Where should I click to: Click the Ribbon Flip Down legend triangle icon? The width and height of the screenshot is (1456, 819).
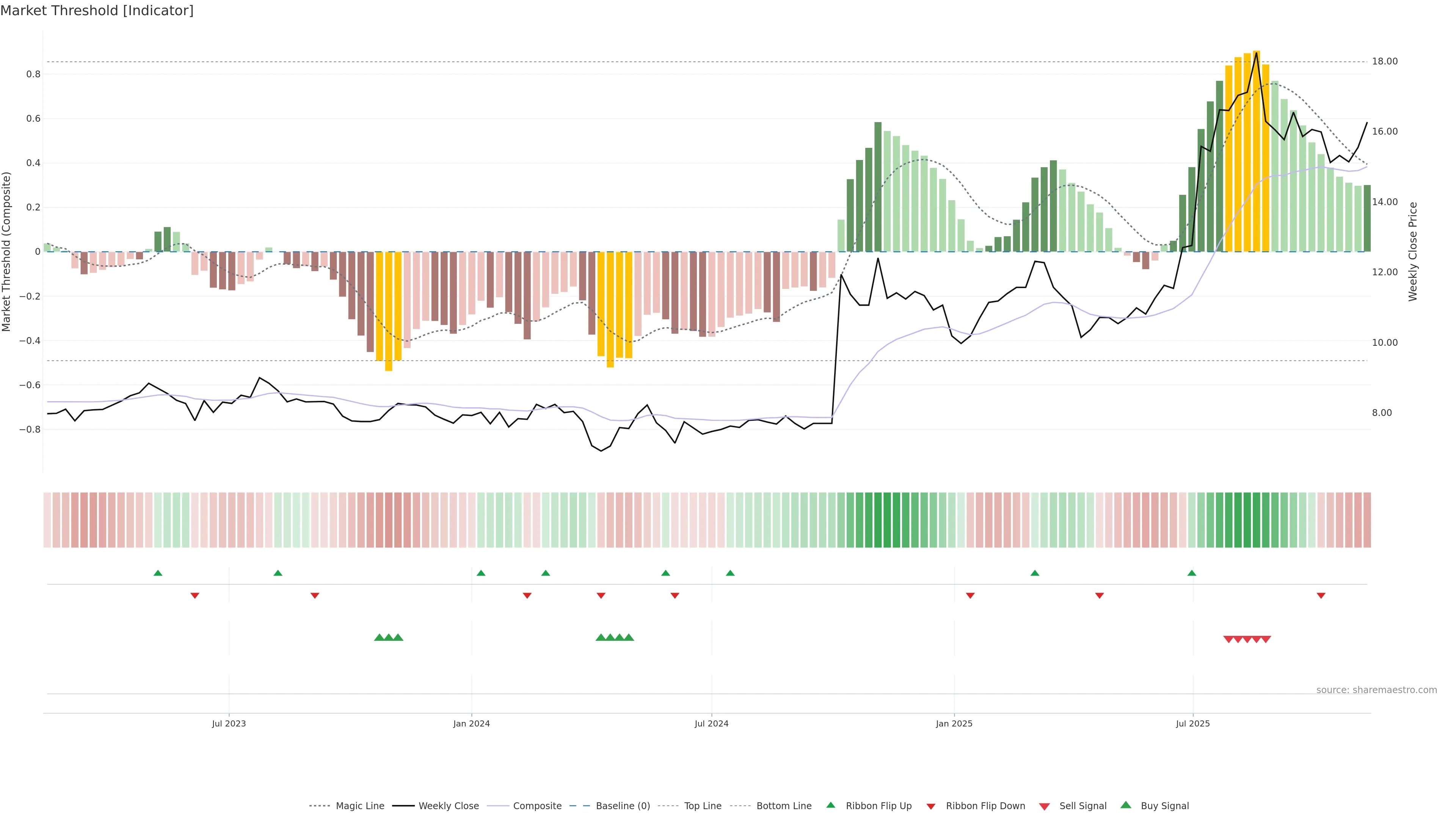[x=930, y=806]
